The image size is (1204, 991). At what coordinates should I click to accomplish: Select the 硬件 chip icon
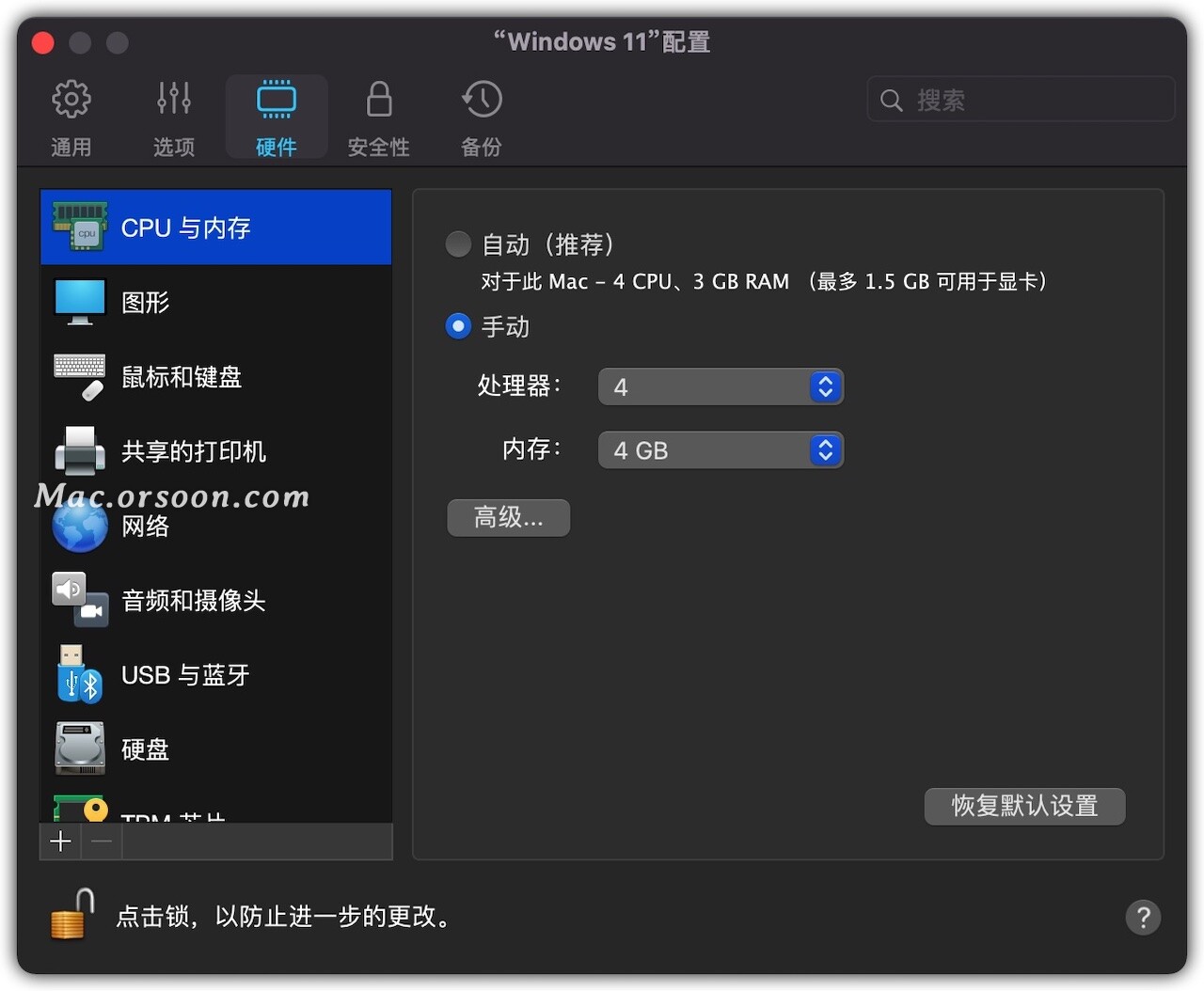click(x=277, y=99)
